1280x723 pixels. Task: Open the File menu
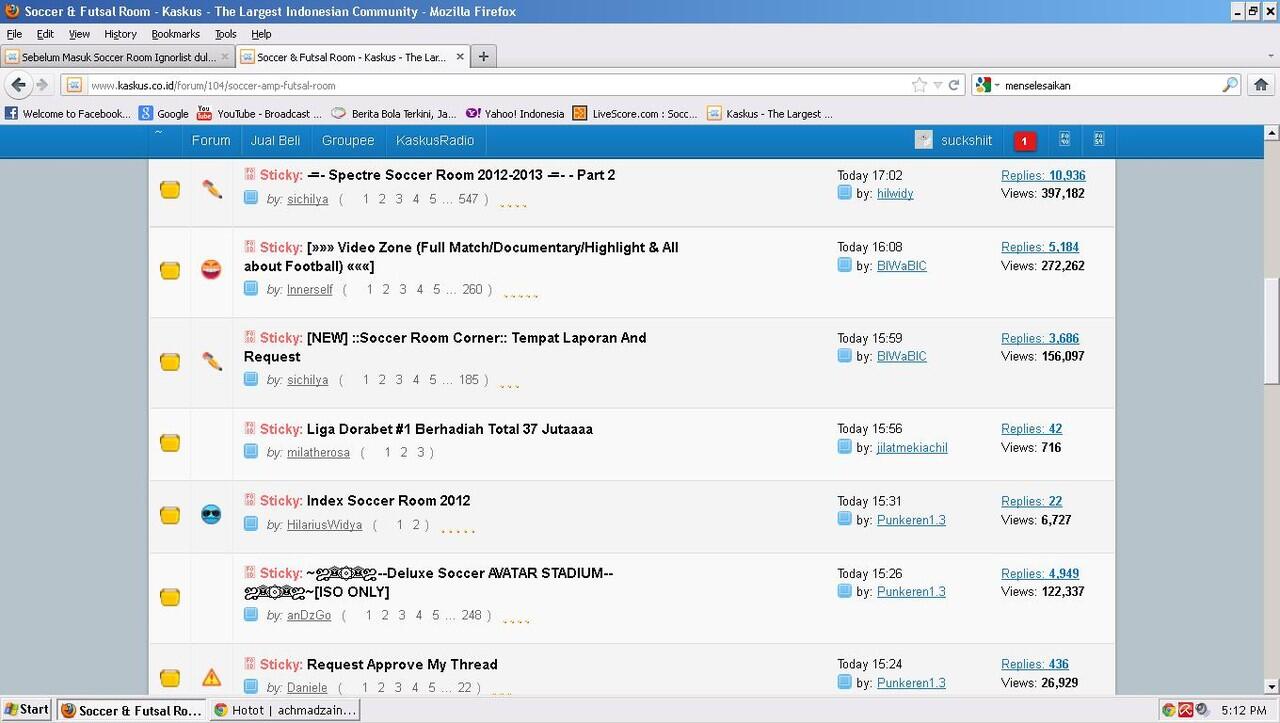click(14, 34)
